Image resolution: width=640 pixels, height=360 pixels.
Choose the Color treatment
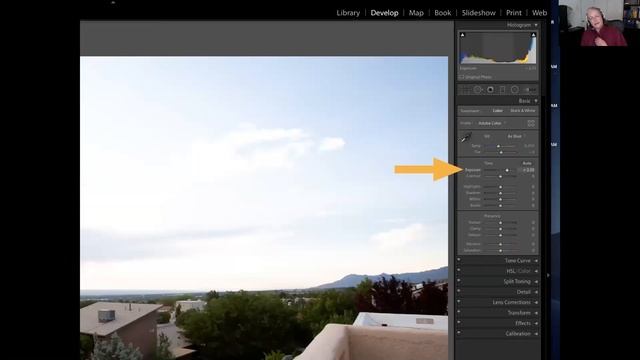pyautogui.click(x=498, y=111)
